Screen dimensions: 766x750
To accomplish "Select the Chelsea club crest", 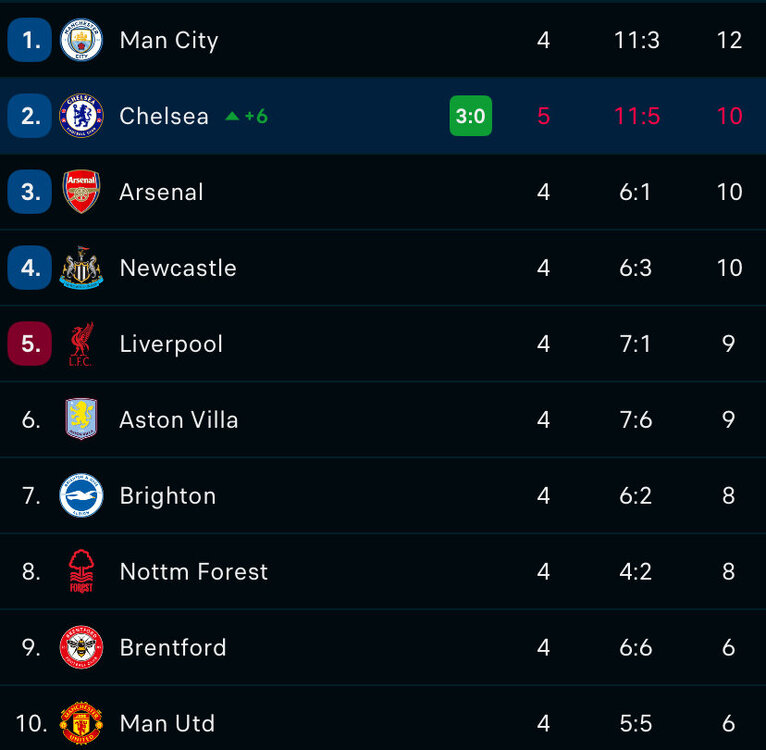I will tap(81, 116).
